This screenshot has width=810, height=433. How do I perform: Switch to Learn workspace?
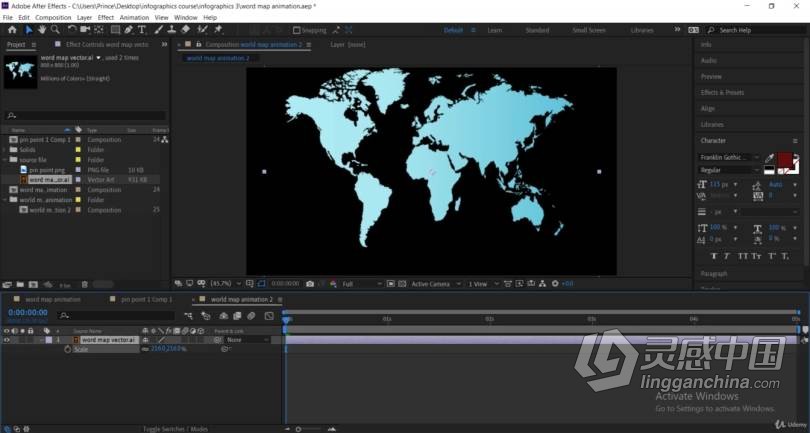494,30
